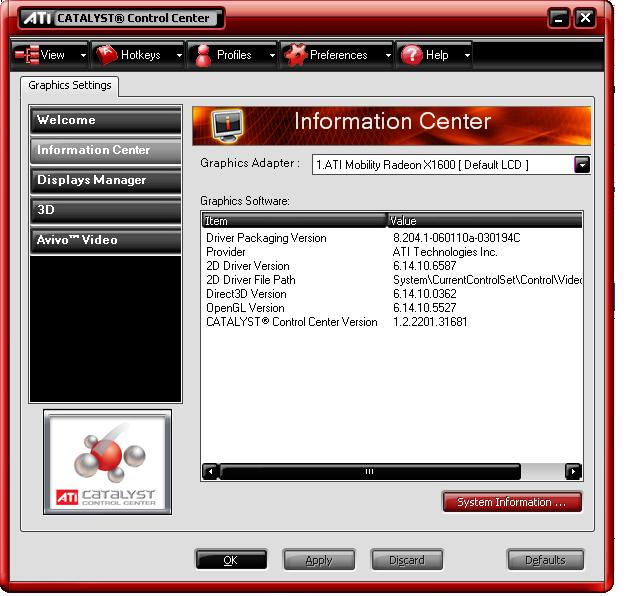Click value 6.14.10.6587
This screenshot has width=640, height=596.
point(424,266)
